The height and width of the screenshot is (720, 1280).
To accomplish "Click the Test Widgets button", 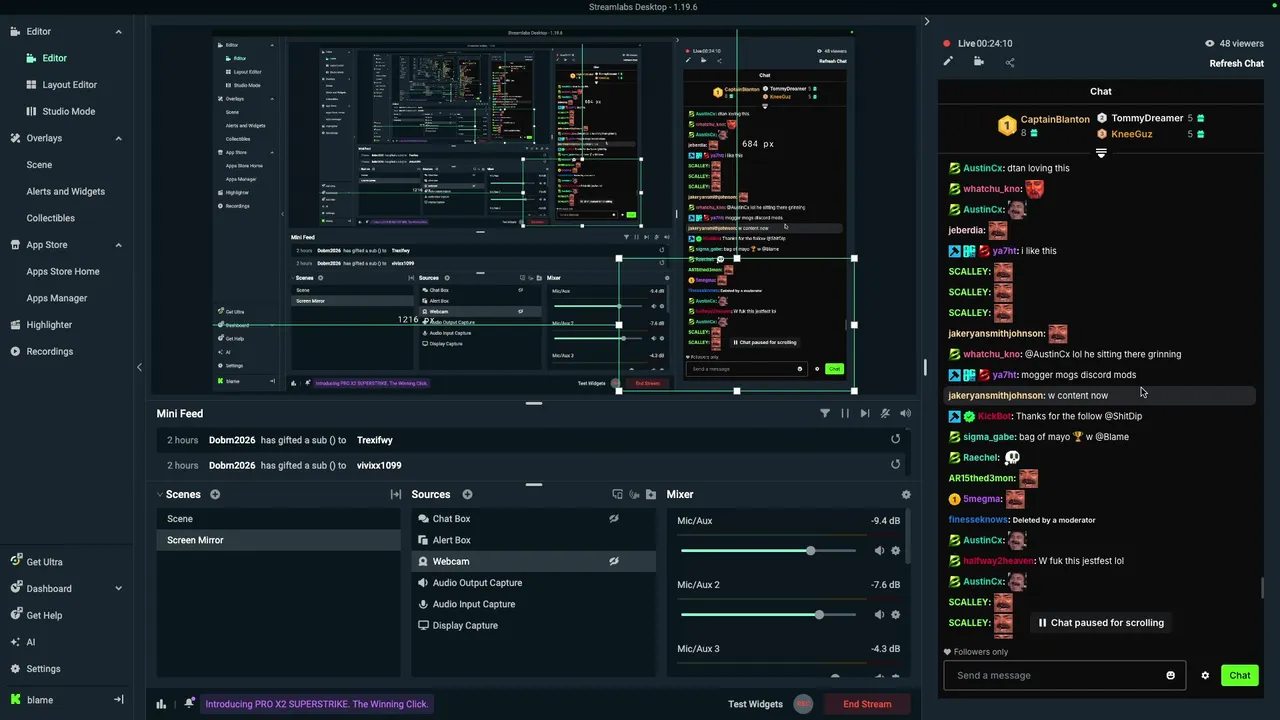I will (755, 704).
